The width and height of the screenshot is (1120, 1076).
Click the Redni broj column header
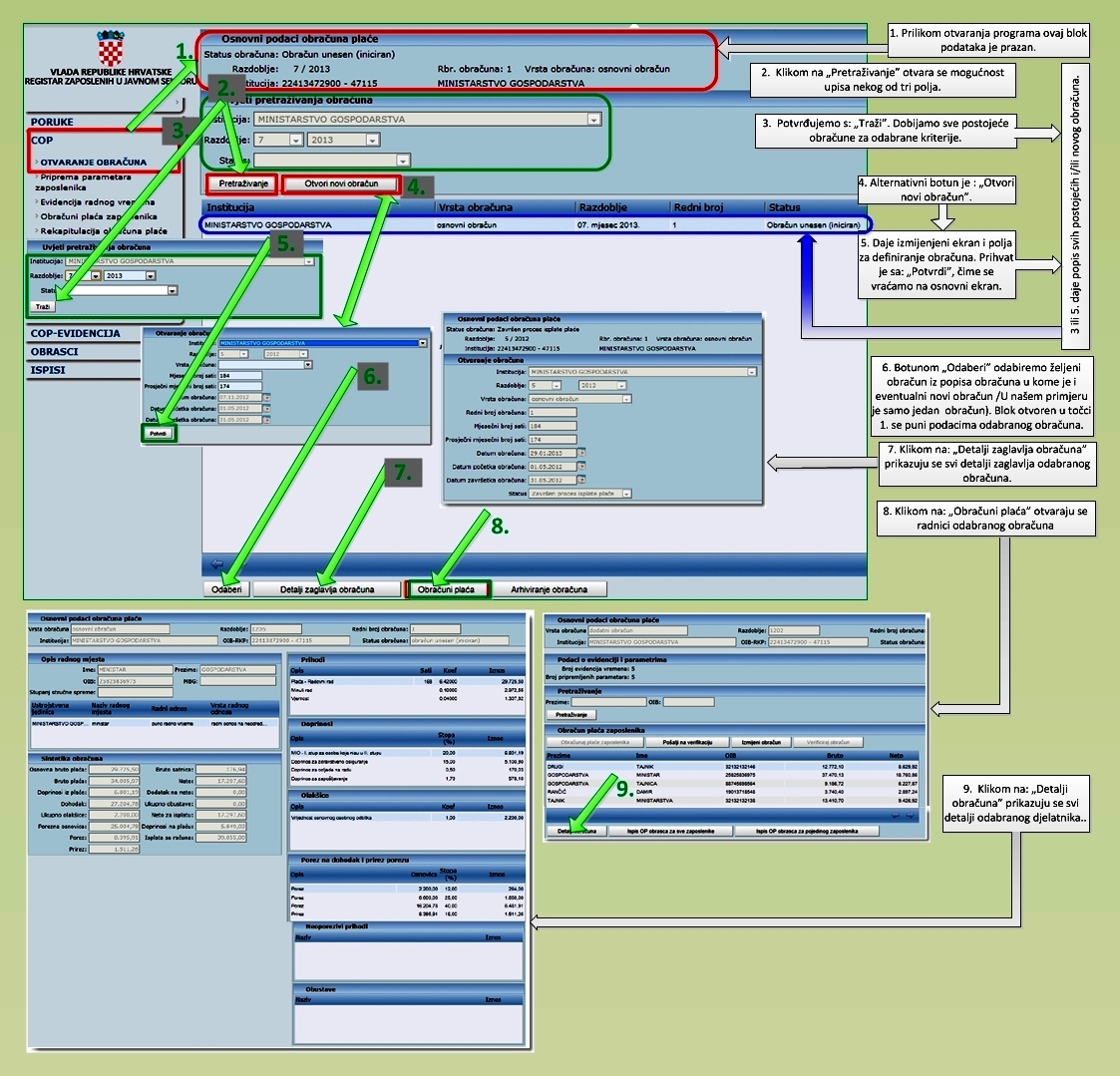[698, 207]
